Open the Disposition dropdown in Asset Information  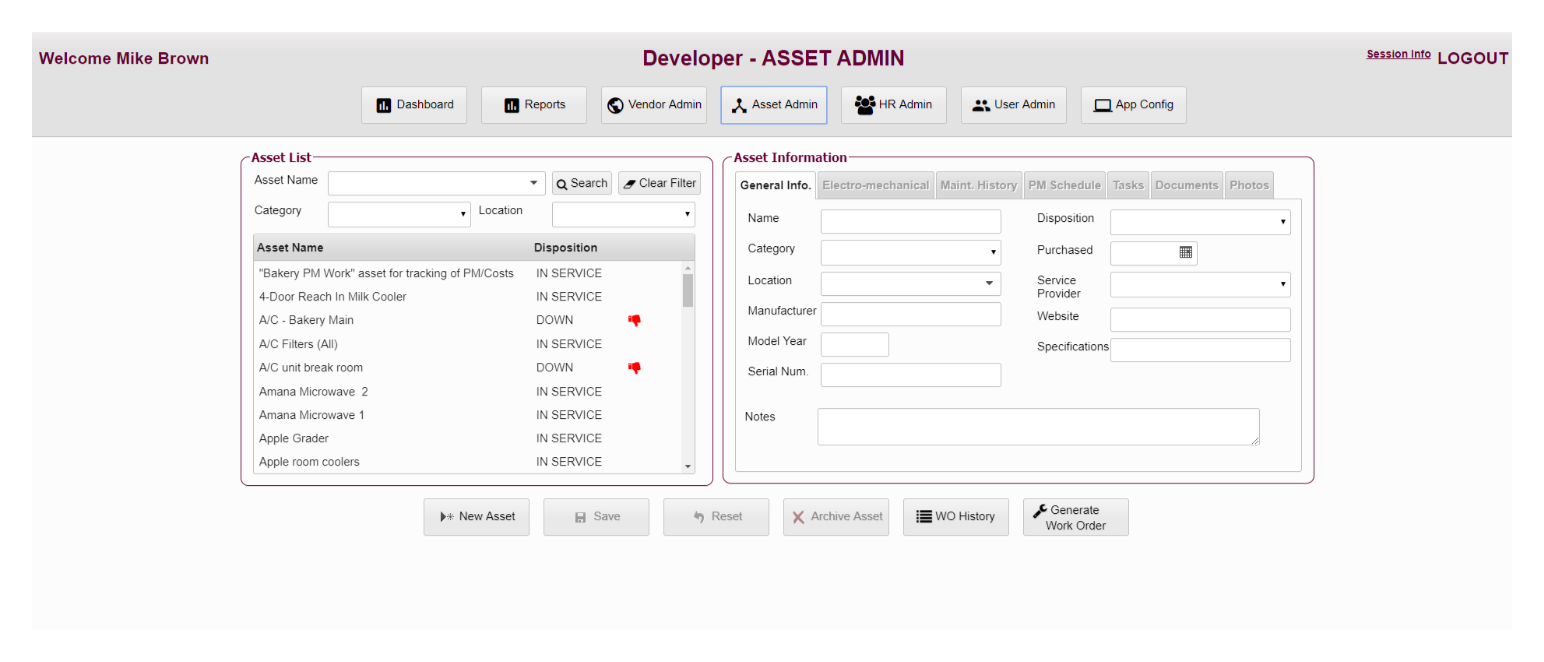1200,222
